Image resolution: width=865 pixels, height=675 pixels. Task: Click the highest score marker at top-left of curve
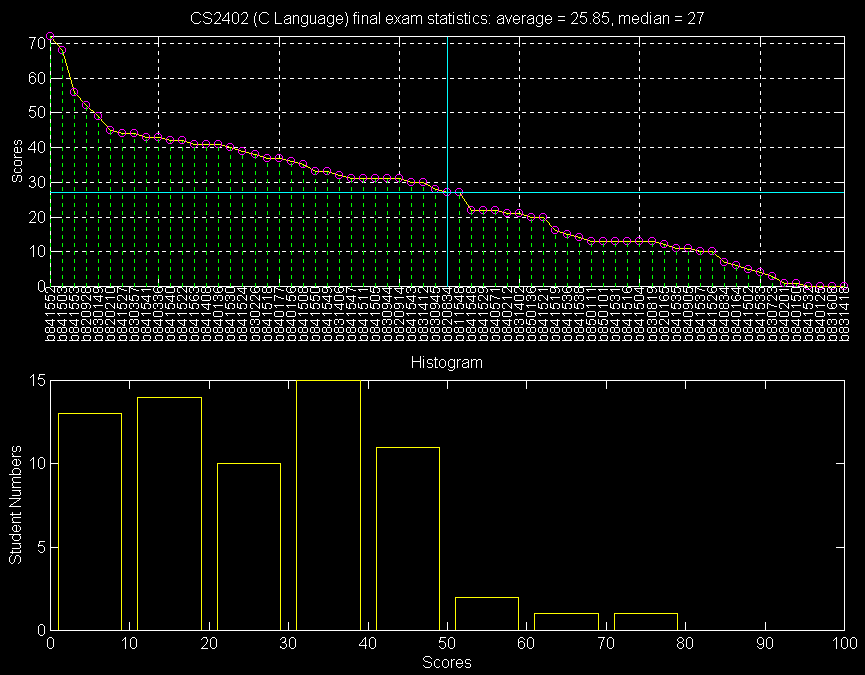[50, 36]
